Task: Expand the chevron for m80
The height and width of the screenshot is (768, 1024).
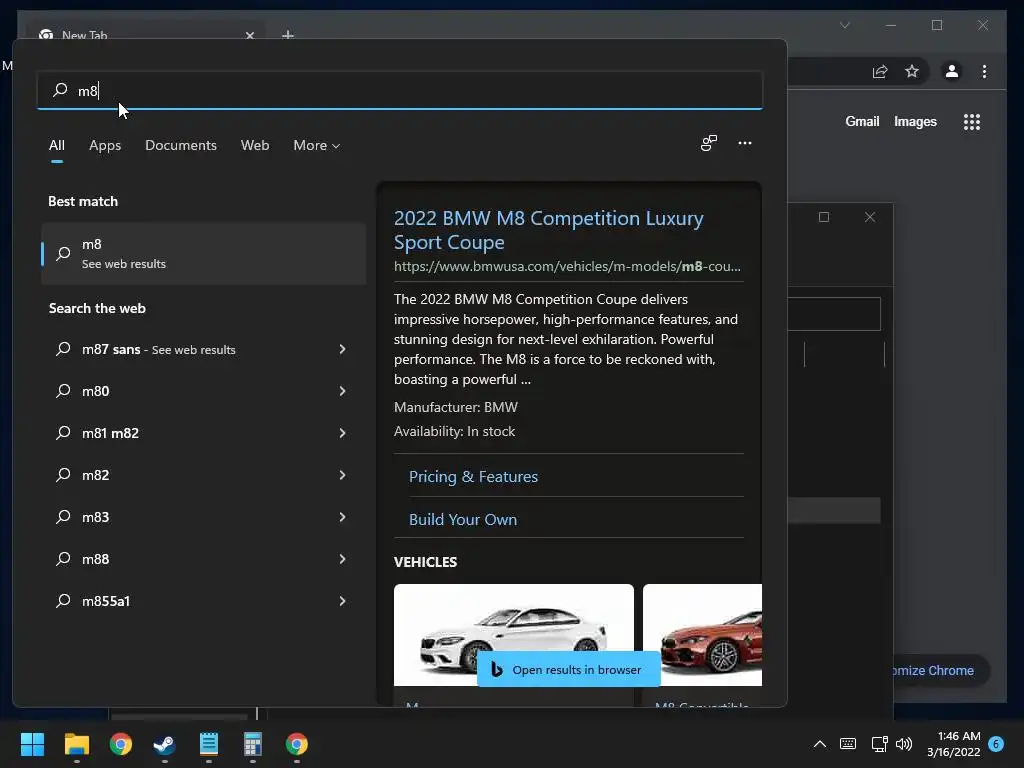Action: [342, 391]
